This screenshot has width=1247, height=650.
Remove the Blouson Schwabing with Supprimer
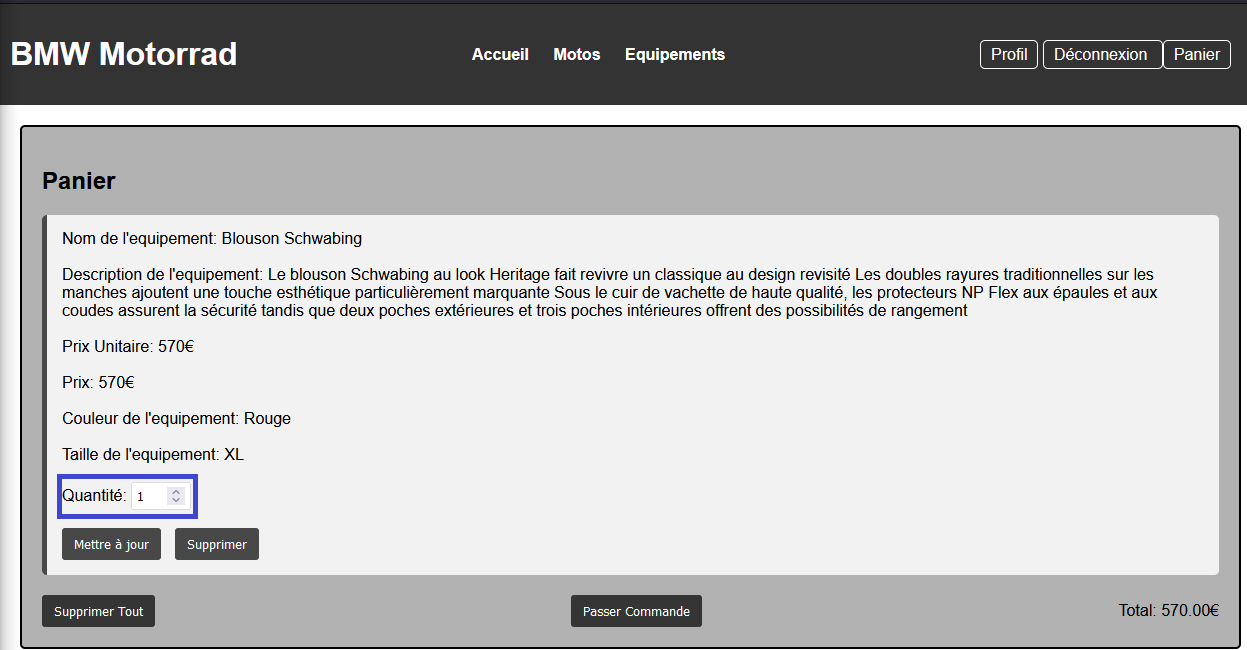pos(217,544)
